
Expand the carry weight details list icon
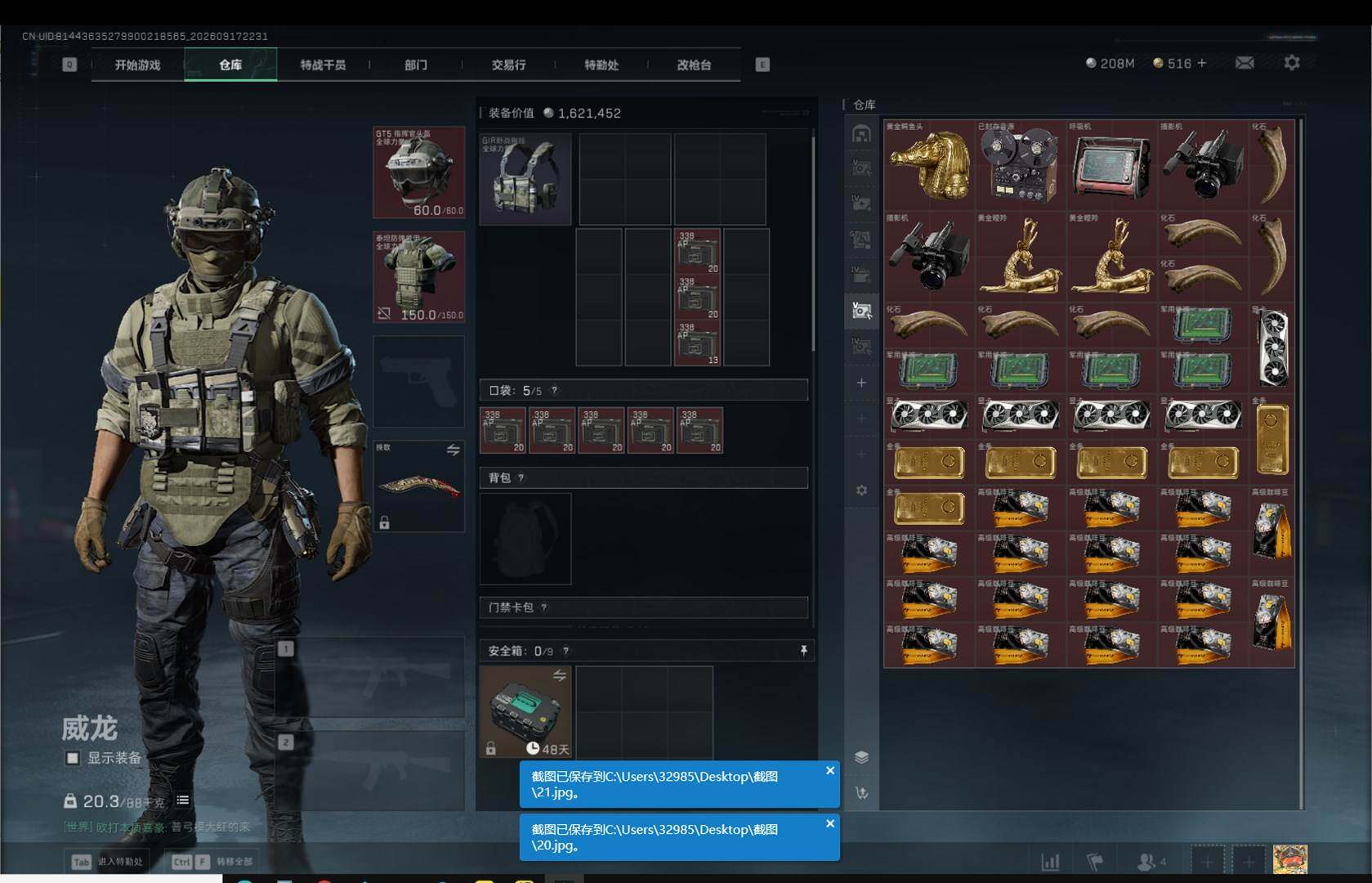tap(182, 800)
